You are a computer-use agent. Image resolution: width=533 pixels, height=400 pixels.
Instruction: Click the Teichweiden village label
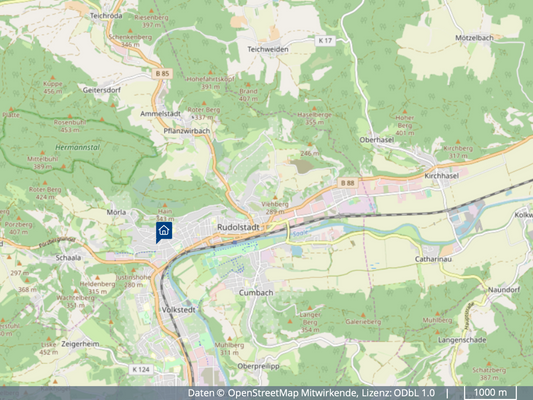pyautogui.click(x=268, y=49)
